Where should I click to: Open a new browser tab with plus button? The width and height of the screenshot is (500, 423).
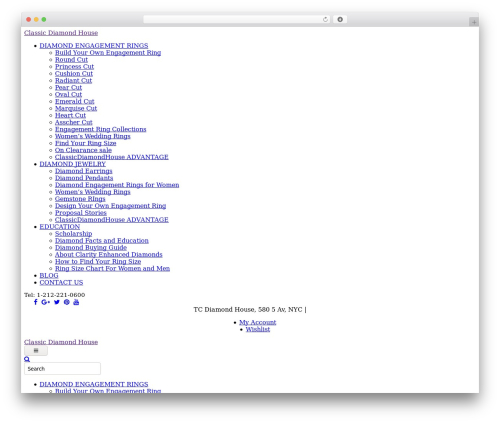(x=474, y=22)
